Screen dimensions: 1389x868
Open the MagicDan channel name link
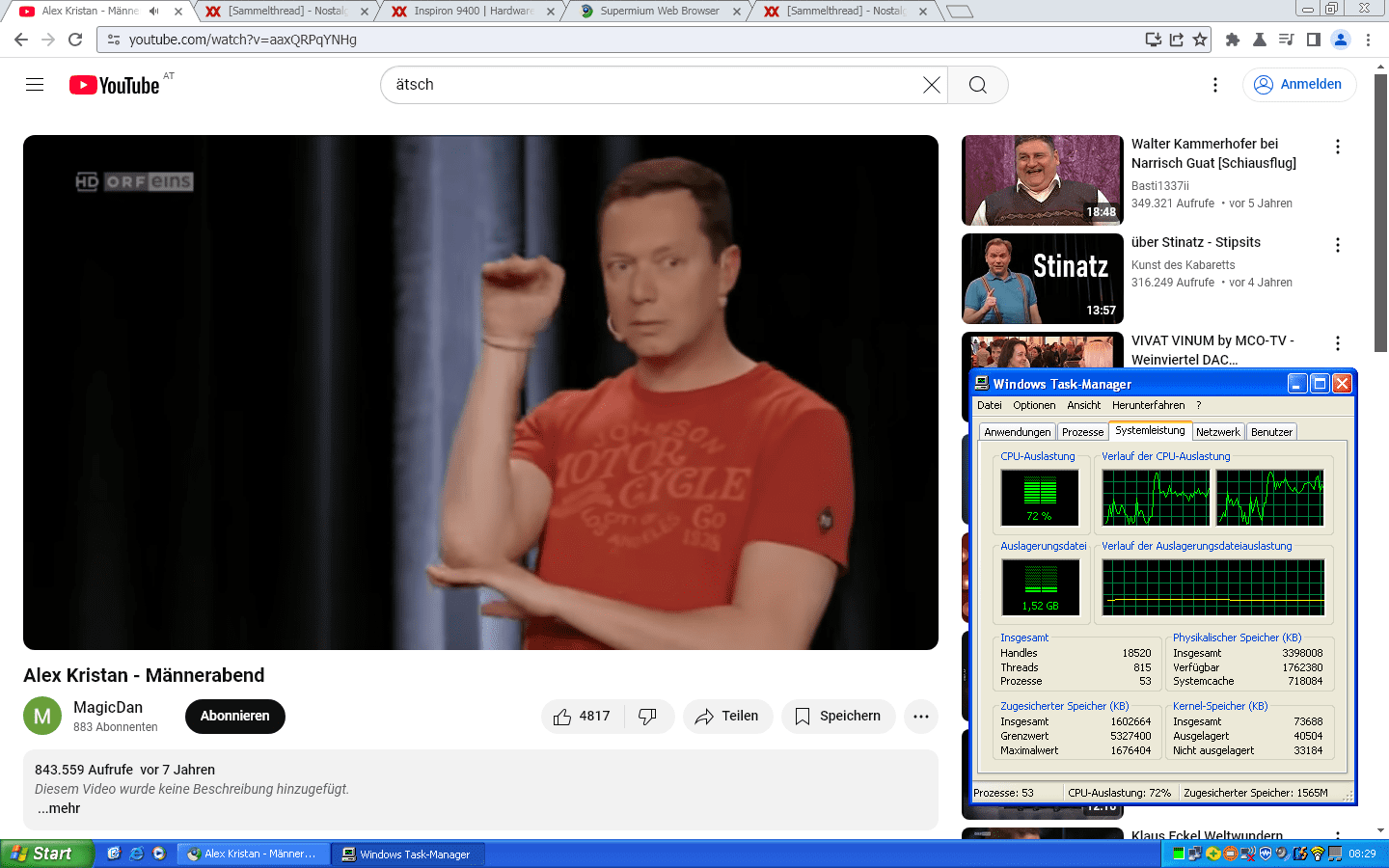tap(108, 707)
